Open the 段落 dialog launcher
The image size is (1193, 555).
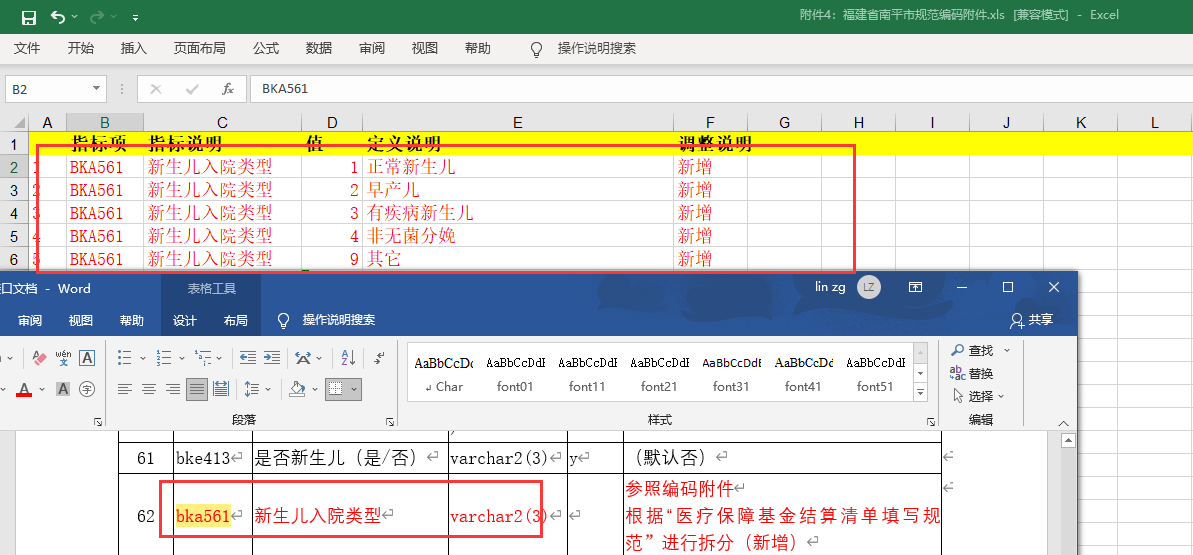(390, 421)
